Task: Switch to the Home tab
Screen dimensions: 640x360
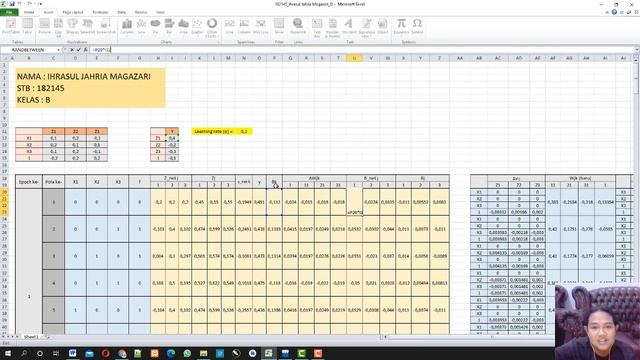Action: point(29,12)
